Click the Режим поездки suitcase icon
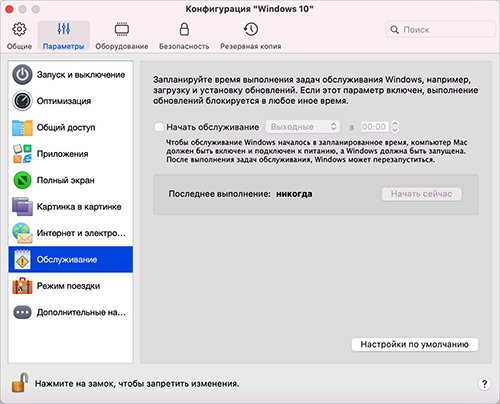The height and width of the screenshot is (404, 500). pos(22,286)
